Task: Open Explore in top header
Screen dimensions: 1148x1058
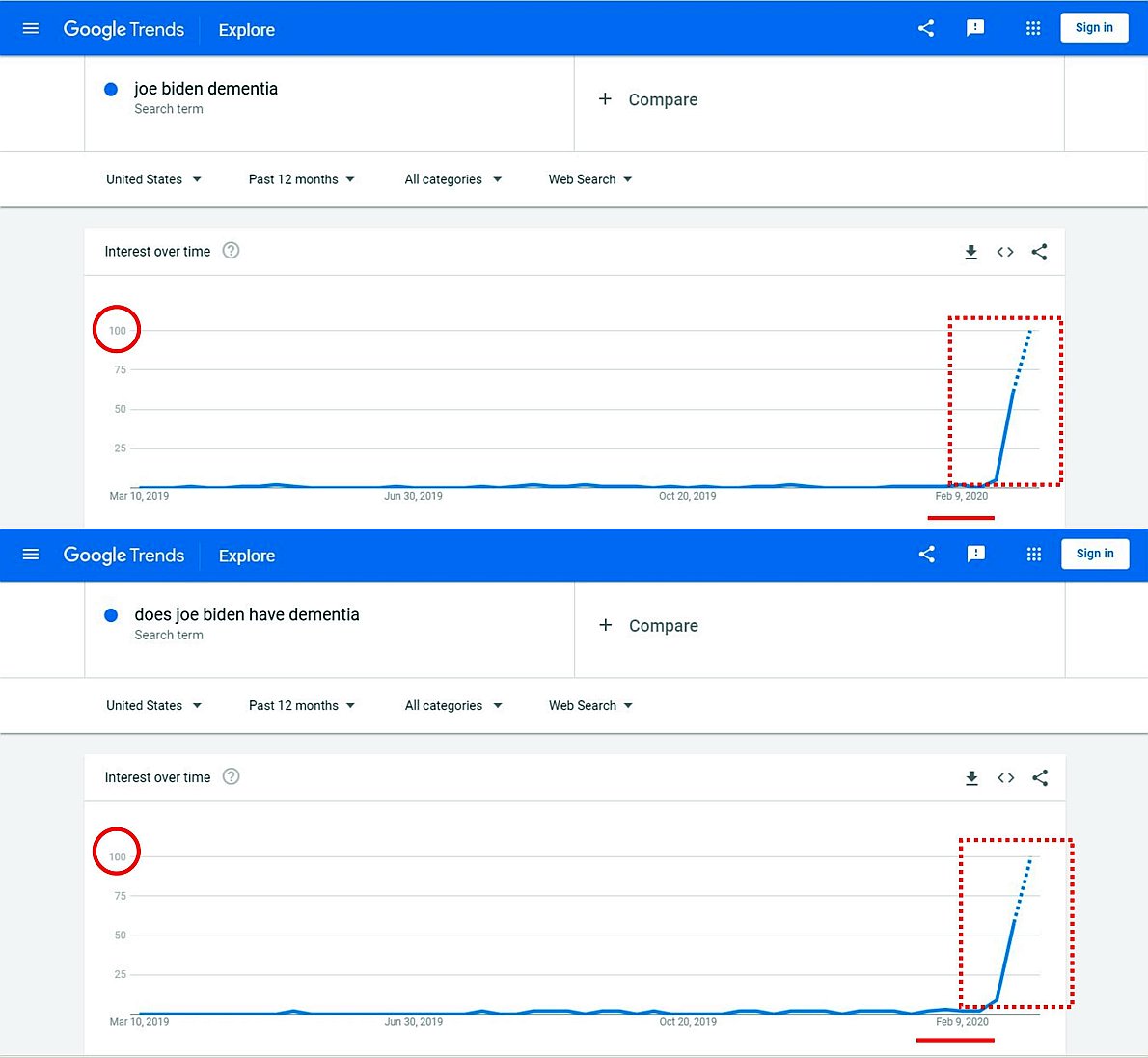Action: coord(247,30)
